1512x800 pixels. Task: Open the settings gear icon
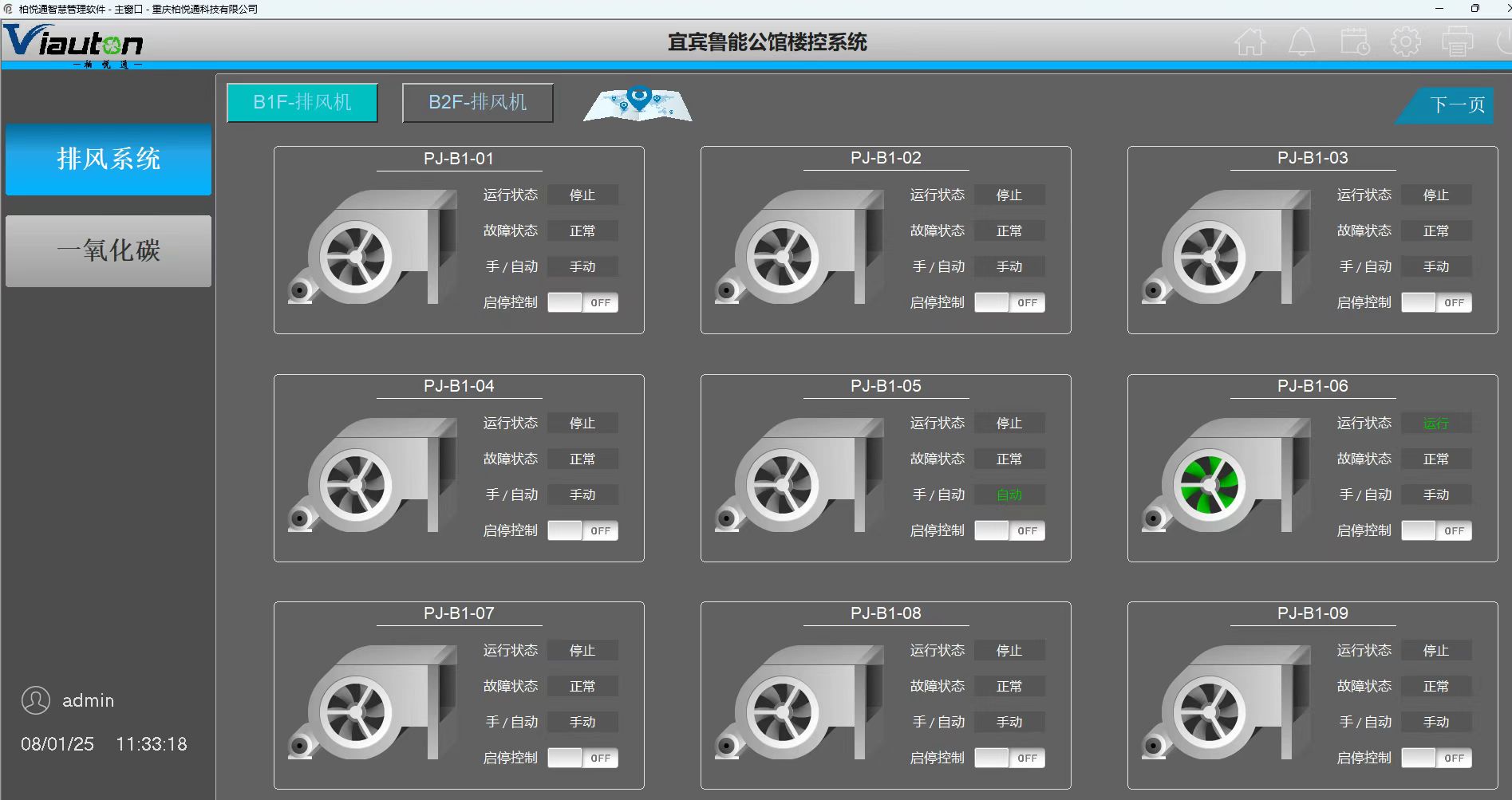pyautogui.click(x=1405, y=41)
